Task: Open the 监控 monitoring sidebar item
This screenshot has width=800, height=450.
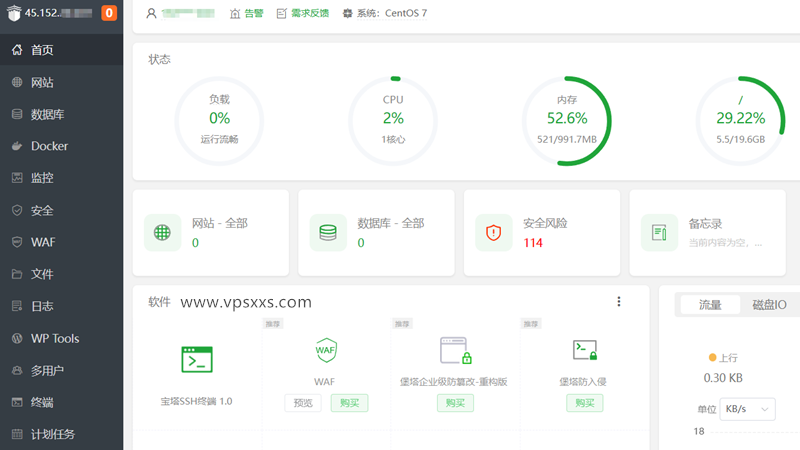Action: pyautogui.click(x=61, y=178)
